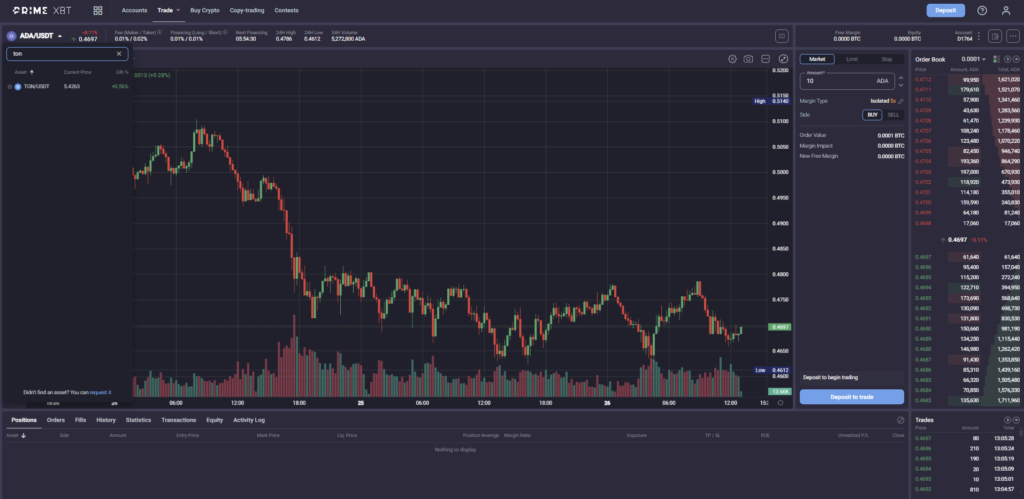Decrease amount with down stepper arrow
The image size is (1024, 499).
click(901, 85)
